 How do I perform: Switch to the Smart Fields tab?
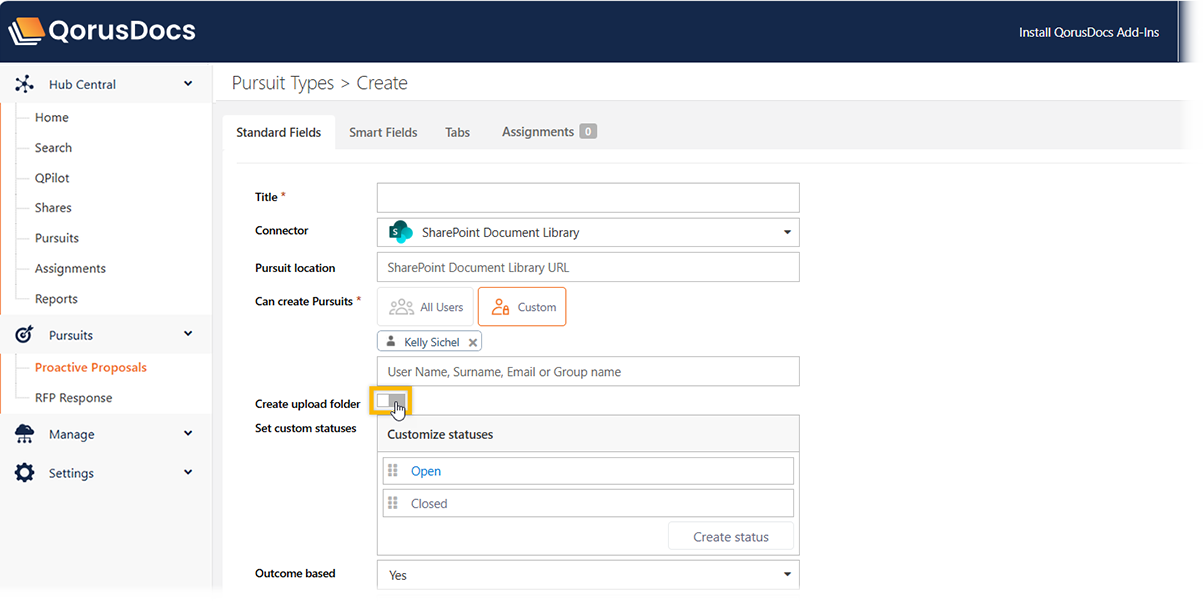(383, 132)
